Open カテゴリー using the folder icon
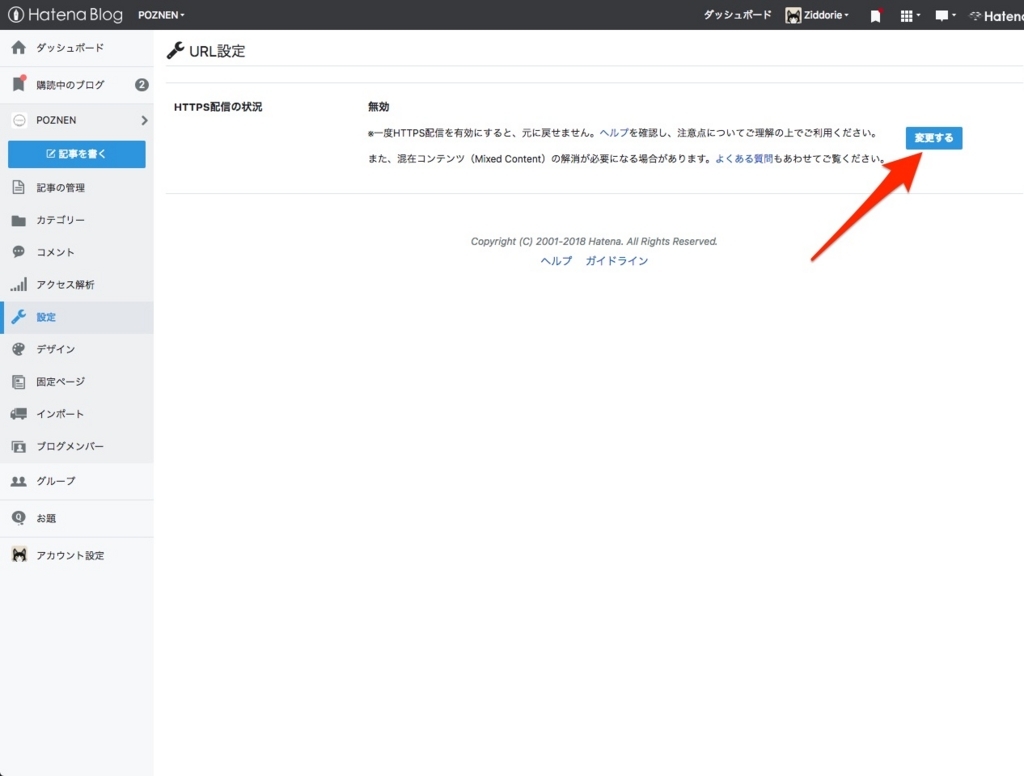1024x776 pixels. (x=18, y=220)
